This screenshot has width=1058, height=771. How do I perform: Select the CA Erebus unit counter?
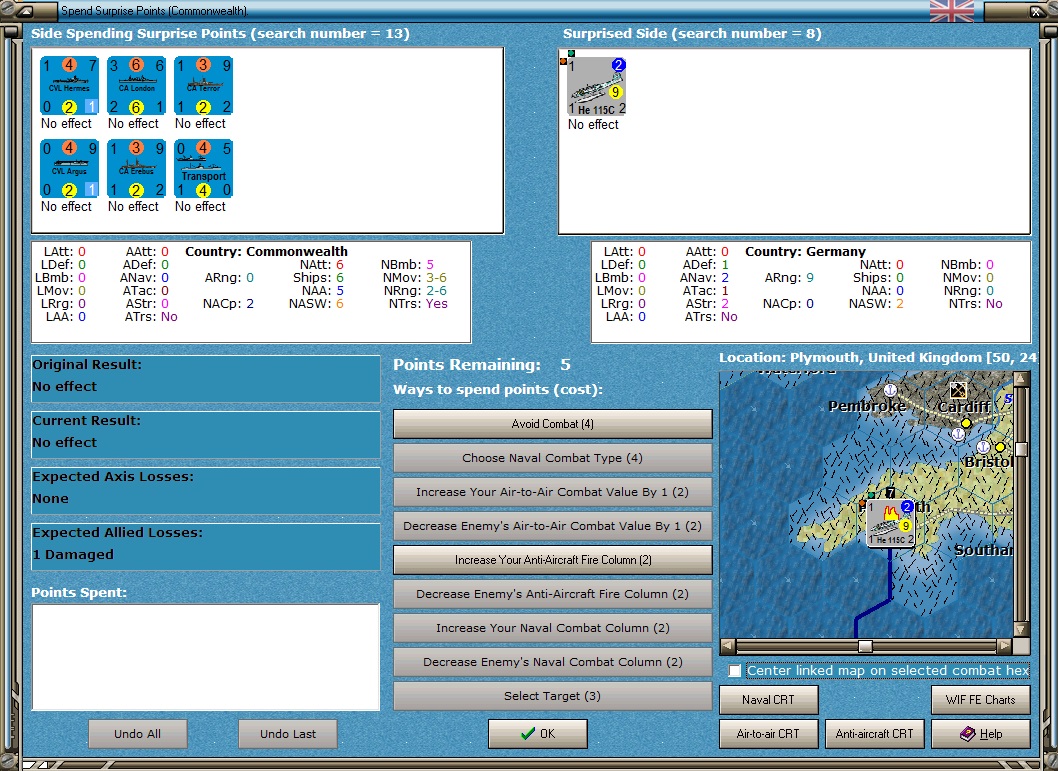136,169
